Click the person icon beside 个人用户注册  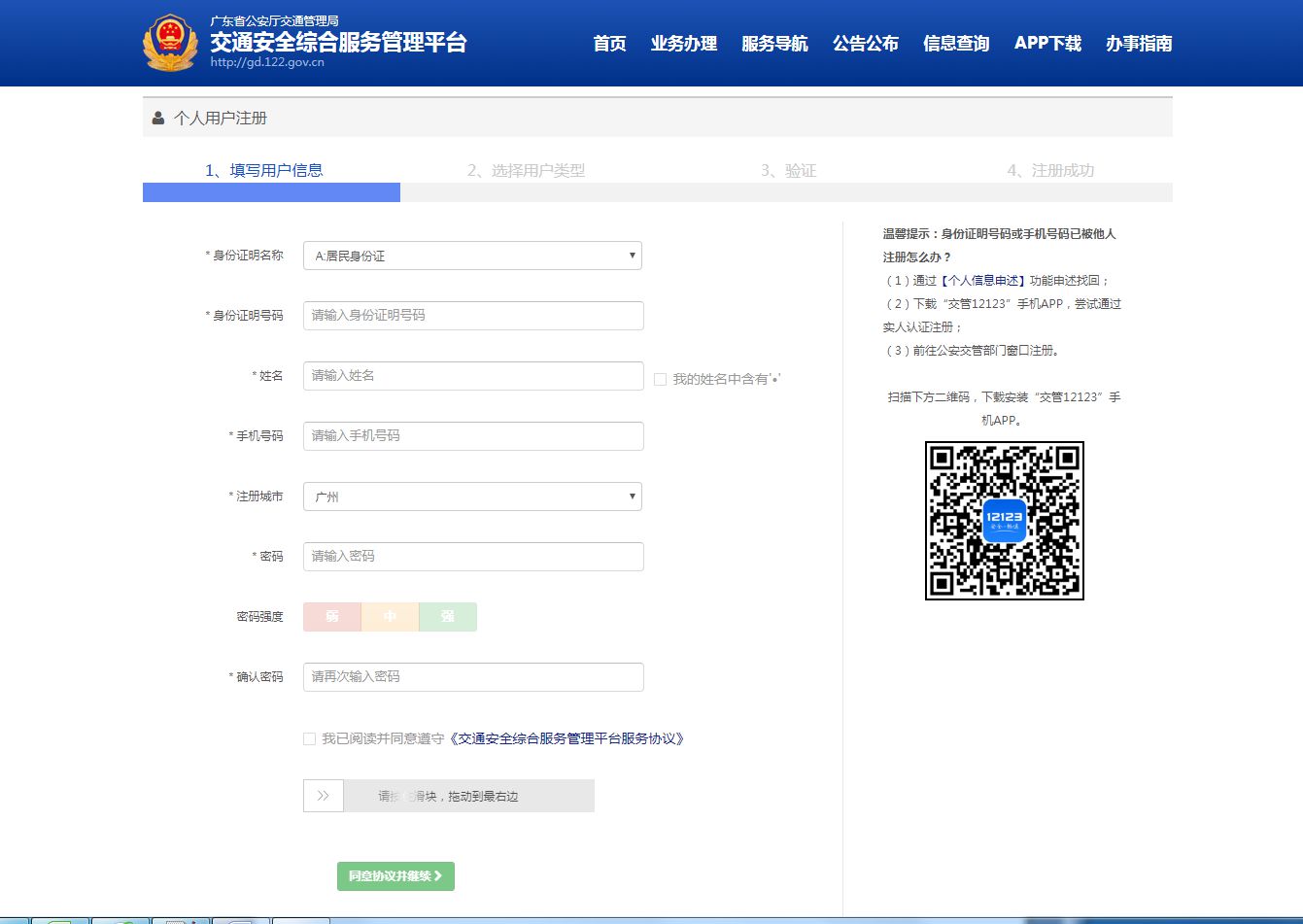158,119
